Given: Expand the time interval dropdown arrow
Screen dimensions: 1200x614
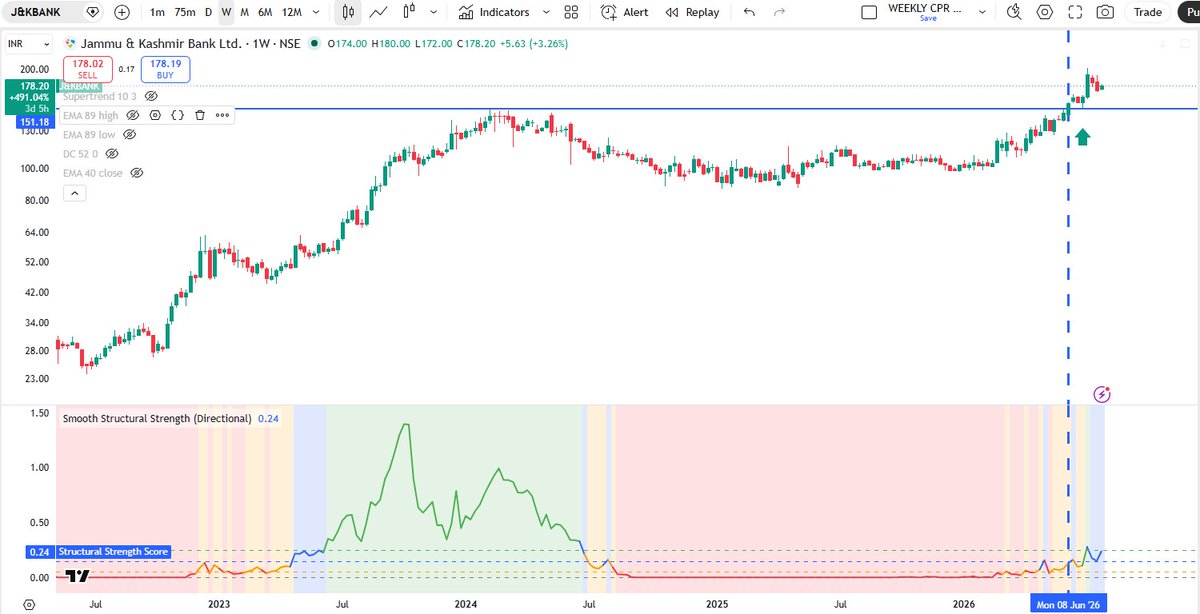Looking at the screenshot, I should coord(317,12).
